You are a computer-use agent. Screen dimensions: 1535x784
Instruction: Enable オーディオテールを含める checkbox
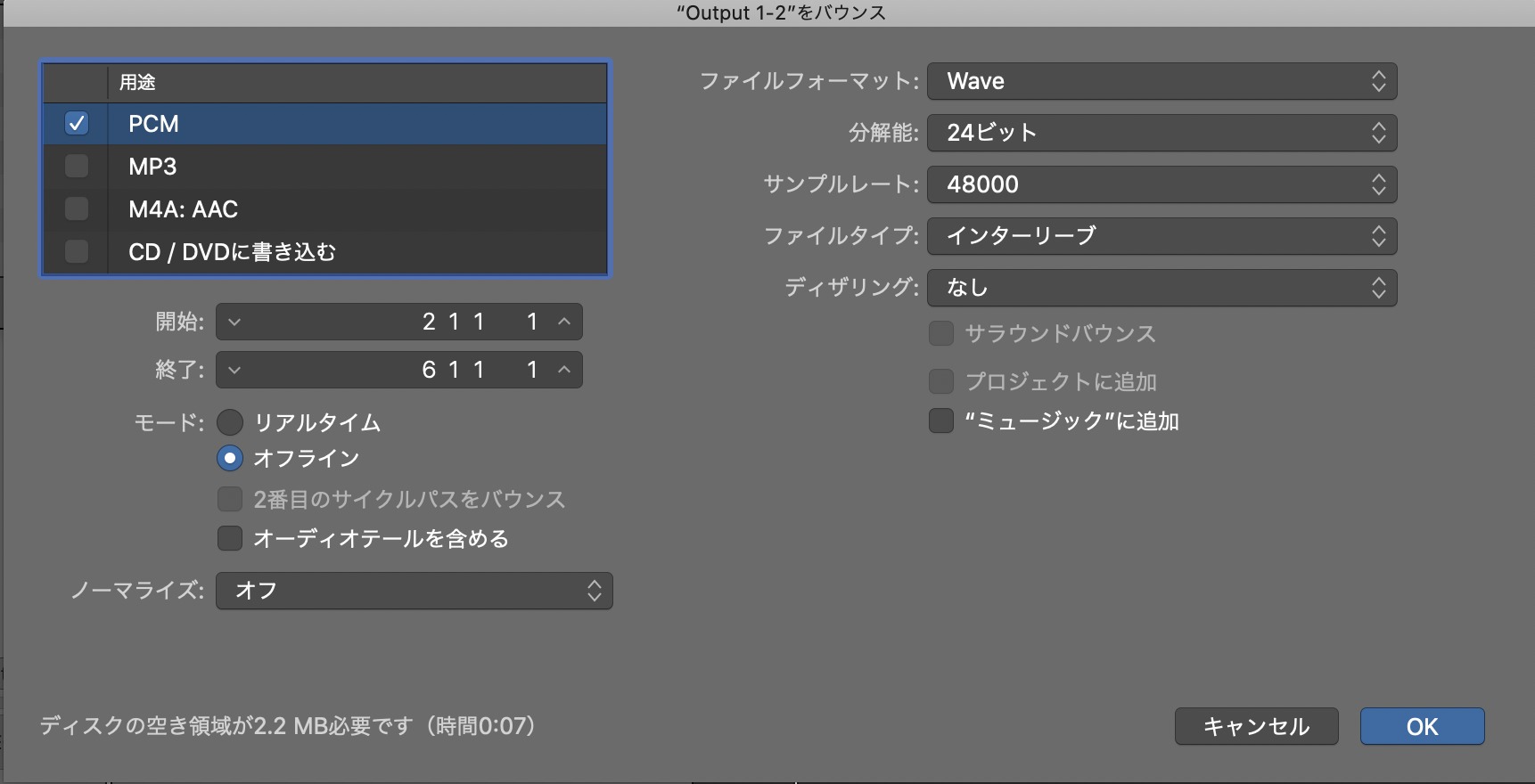230,538
